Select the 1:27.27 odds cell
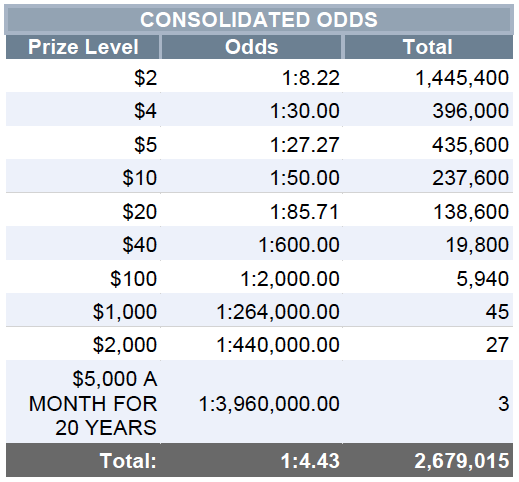 (252, 145)
